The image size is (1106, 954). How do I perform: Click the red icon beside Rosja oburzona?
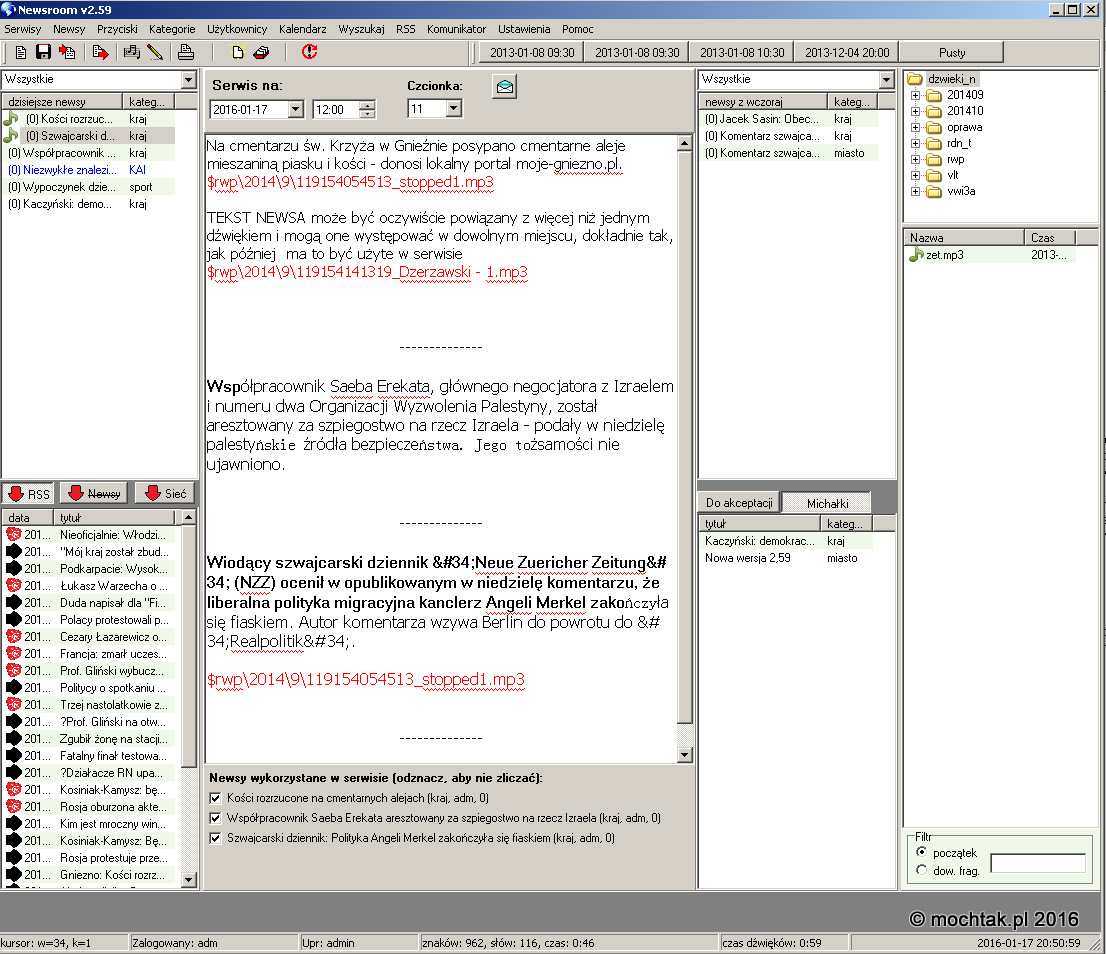tap(13, 806)
